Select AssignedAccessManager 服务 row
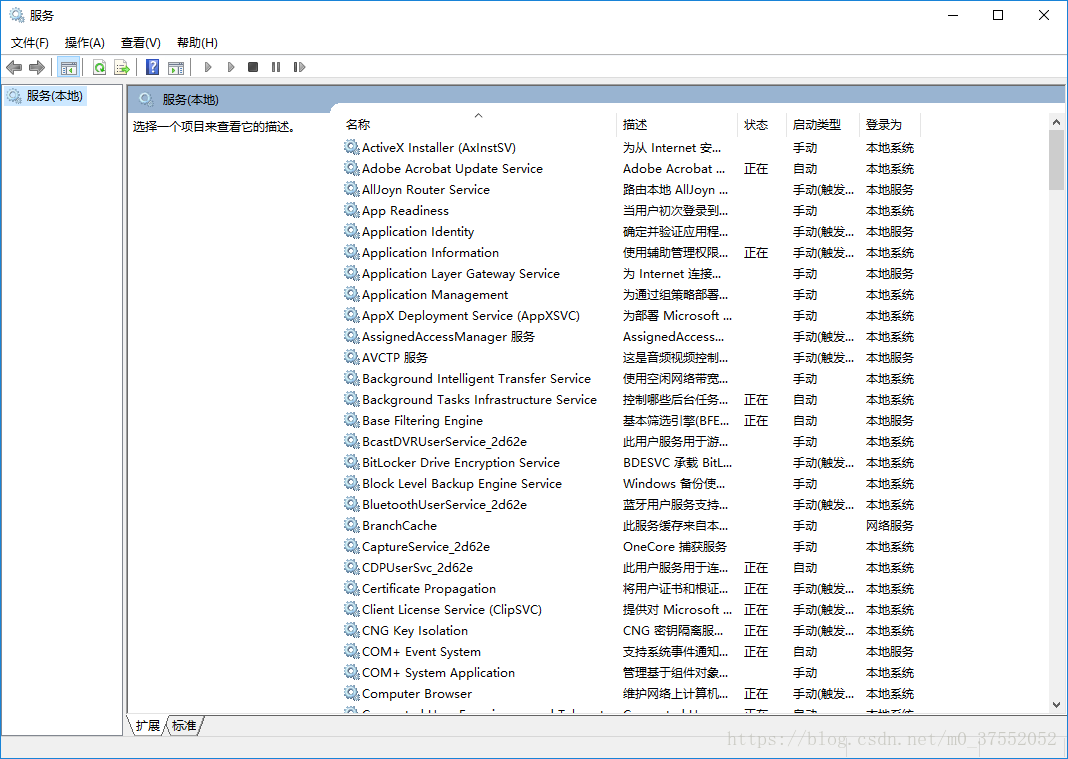 coord(448,337)
